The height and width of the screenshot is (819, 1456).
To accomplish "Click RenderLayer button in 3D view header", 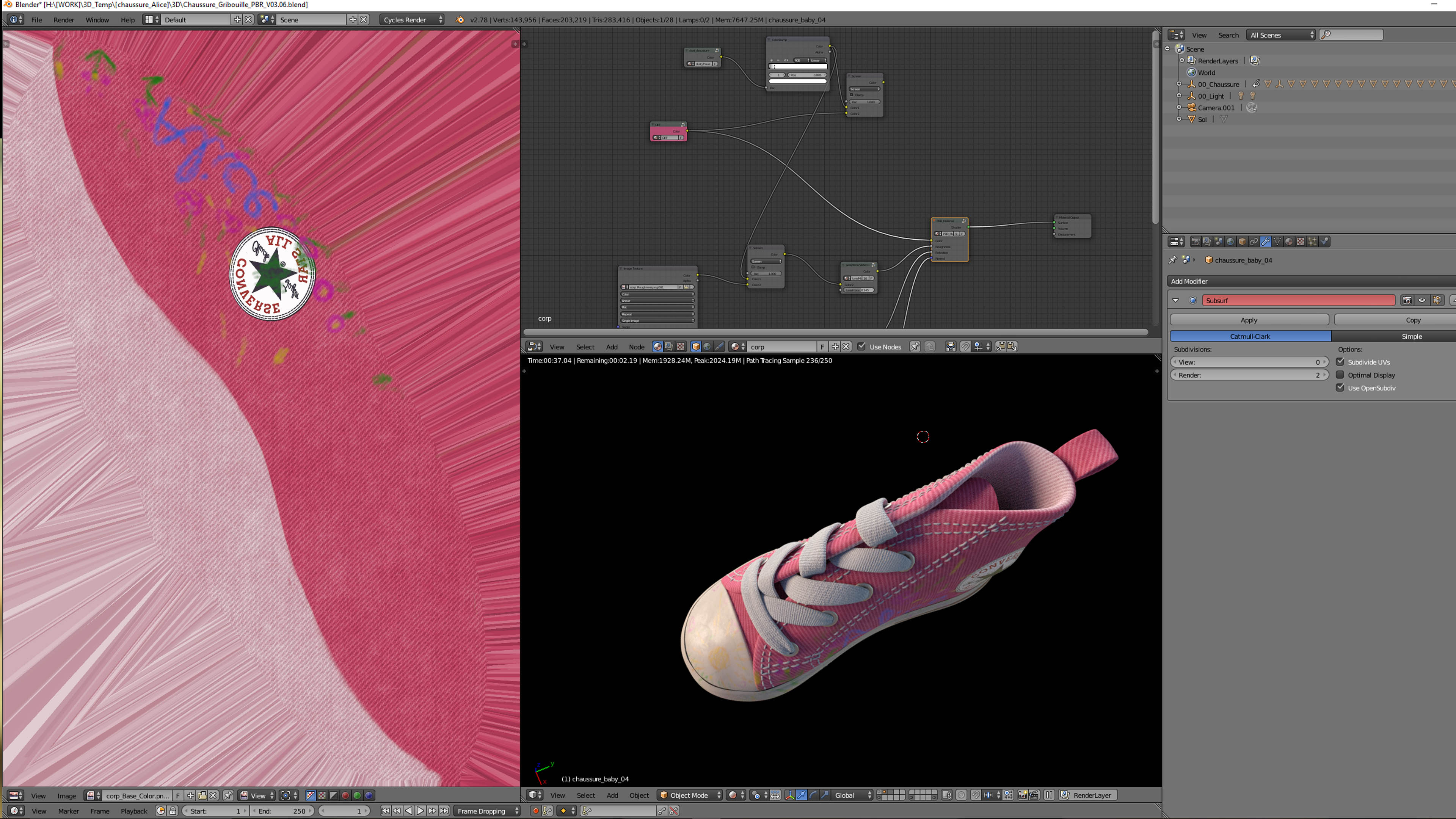I will click(x=1086, y=795).
